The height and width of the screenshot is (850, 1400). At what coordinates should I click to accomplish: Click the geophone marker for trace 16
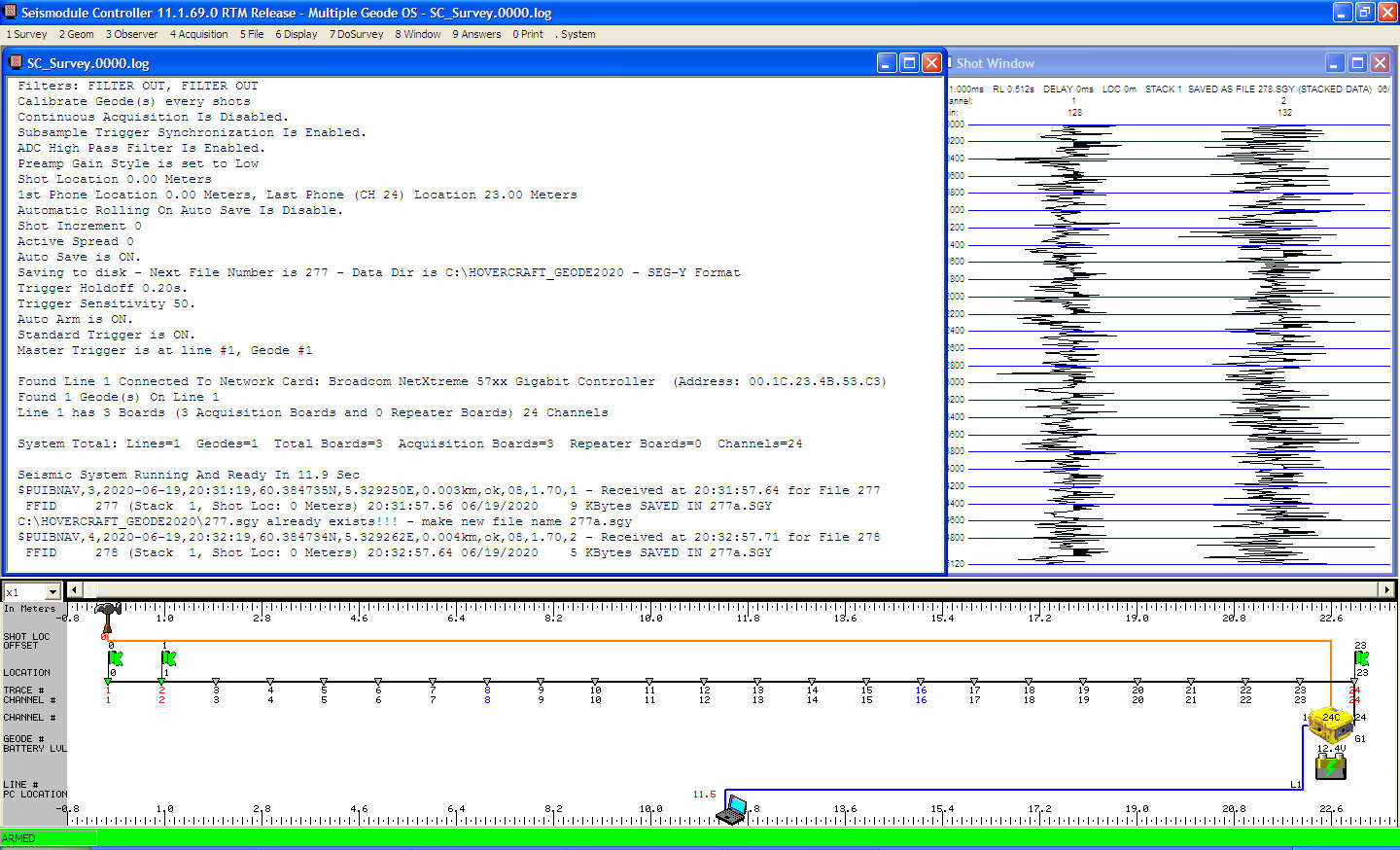tap(920, 683)
